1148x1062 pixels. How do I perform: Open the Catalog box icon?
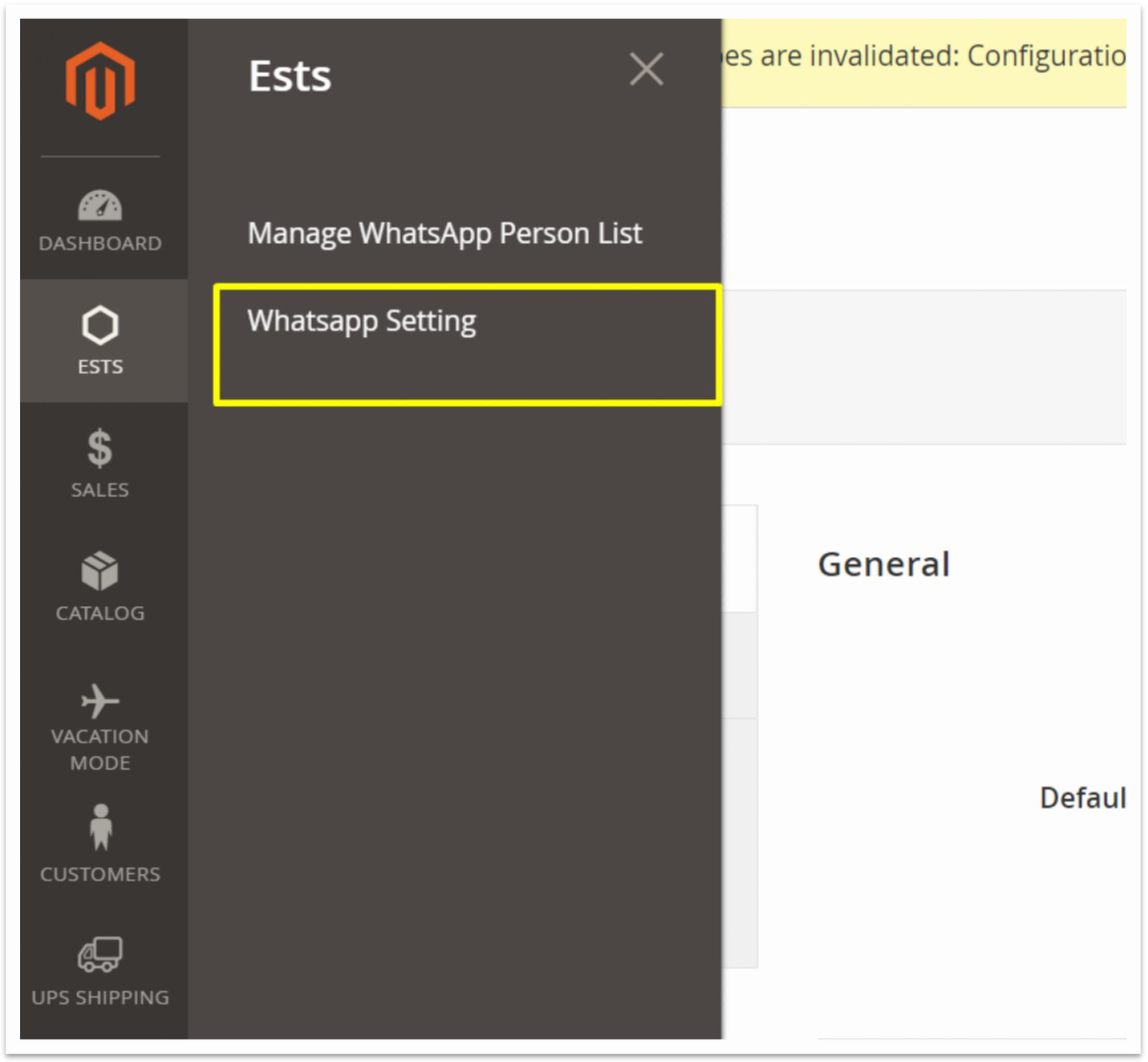point(100,571)
